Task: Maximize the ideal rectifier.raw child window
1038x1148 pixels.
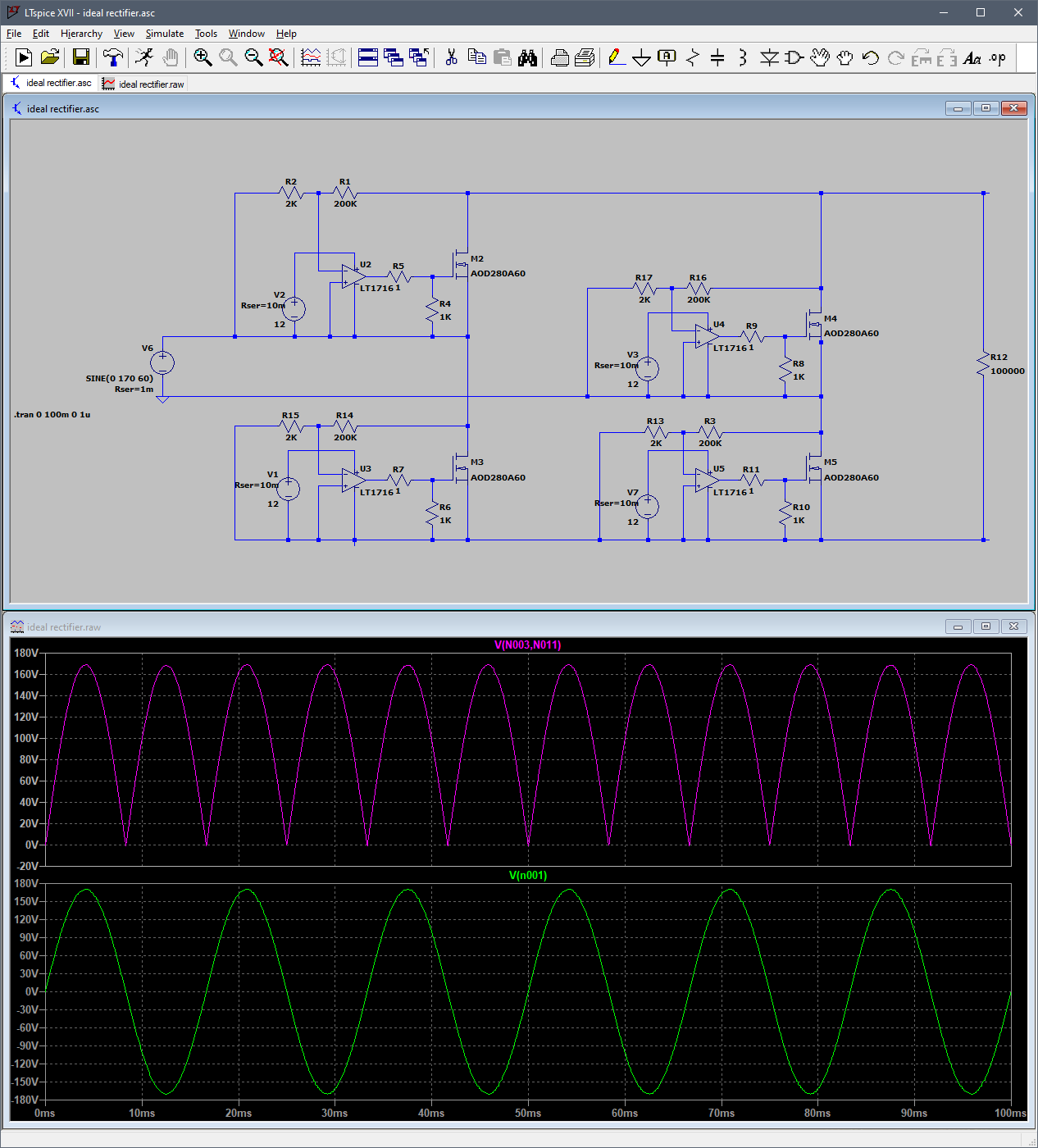Action: [986, 626]
